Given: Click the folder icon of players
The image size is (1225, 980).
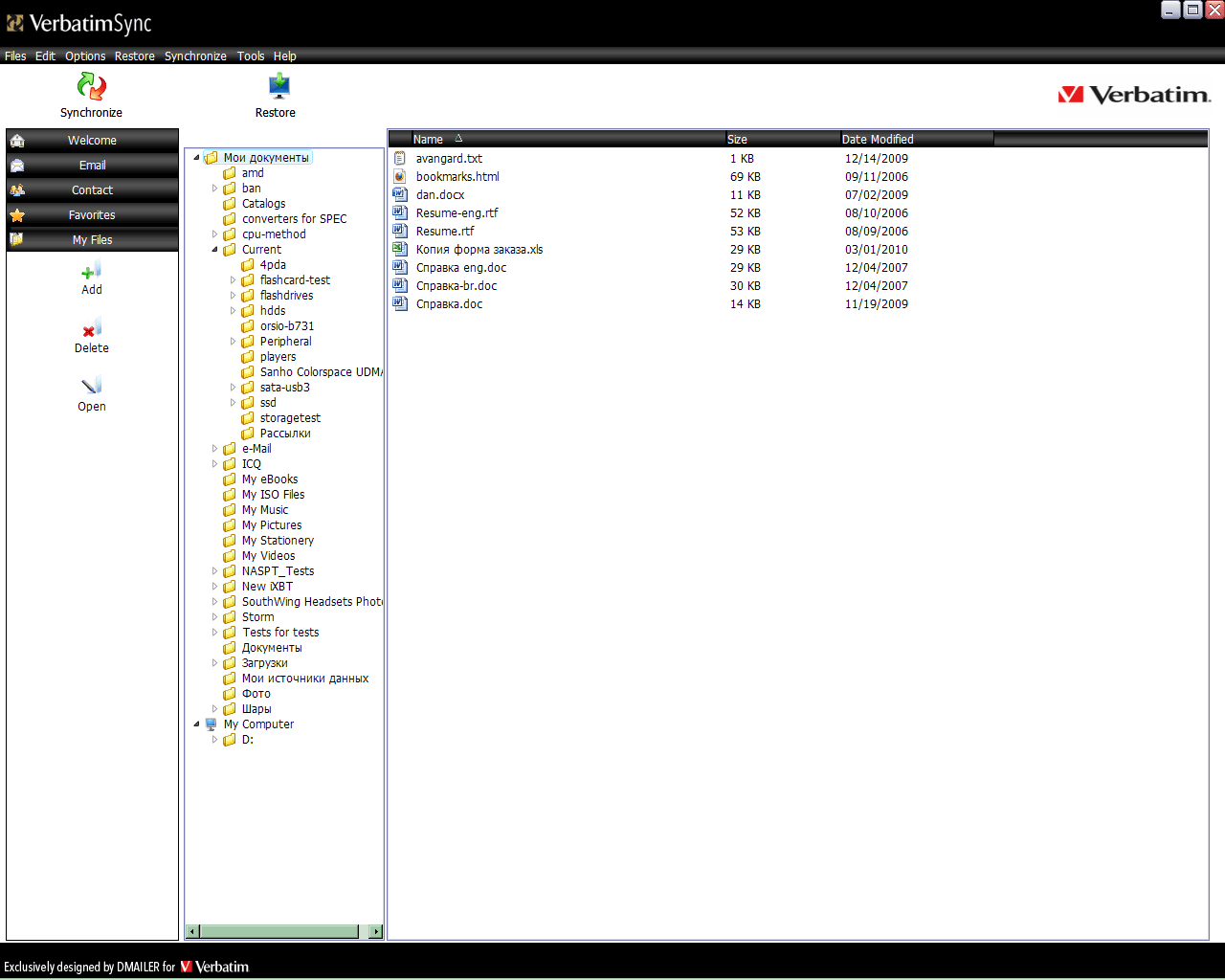Looking at the screenshot, I should 248,357.
